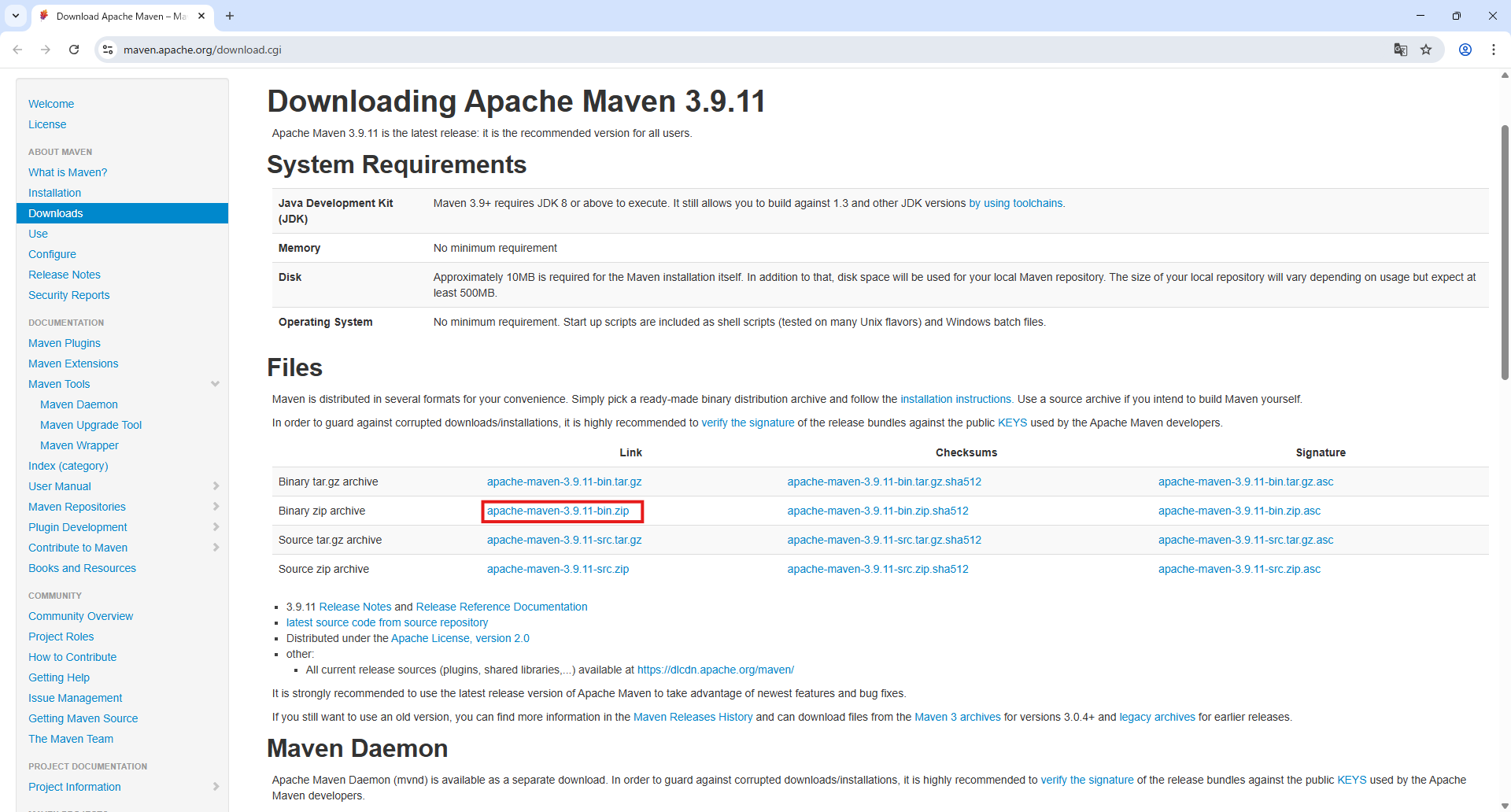Expand the Plugin Development sidebar section
Image resolution: width=1511 pixels, height=812 pixels.
[216, 527]
